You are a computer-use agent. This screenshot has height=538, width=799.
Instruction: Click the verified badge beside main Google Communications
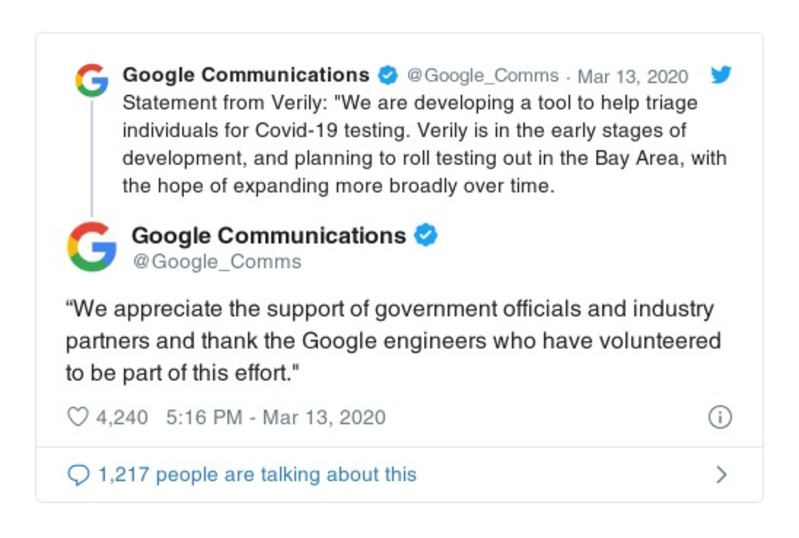427,236
